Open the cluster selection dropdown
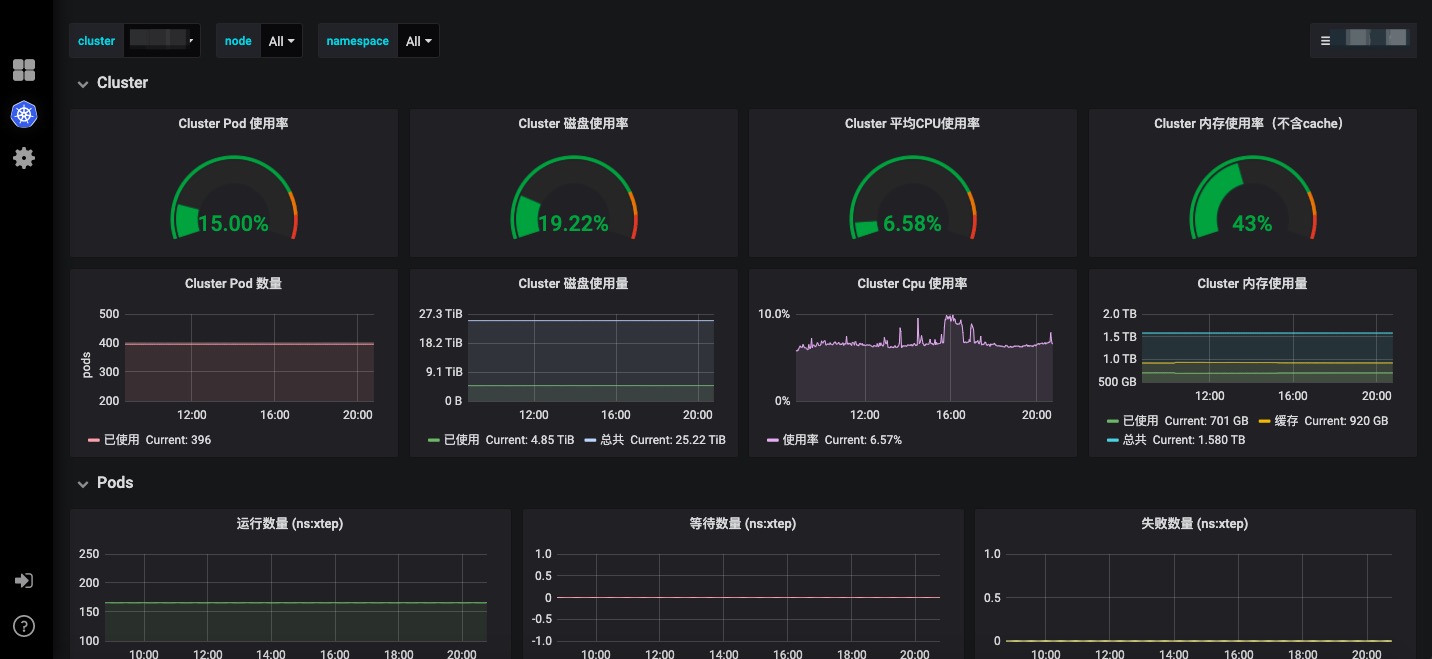Screen dimensions: 1432x659 pos(162,40)
